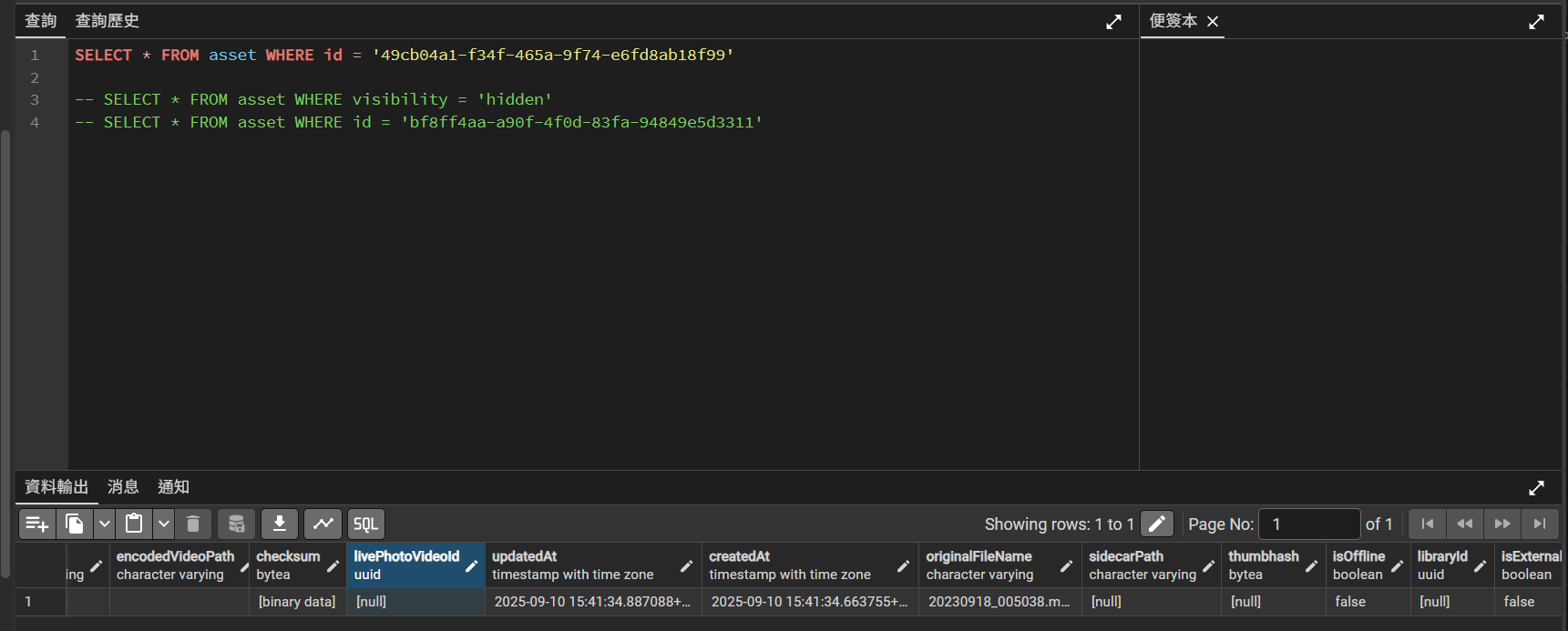
Task: Open the paste options dropdown arrow
Action: click(x=164, y=524)
